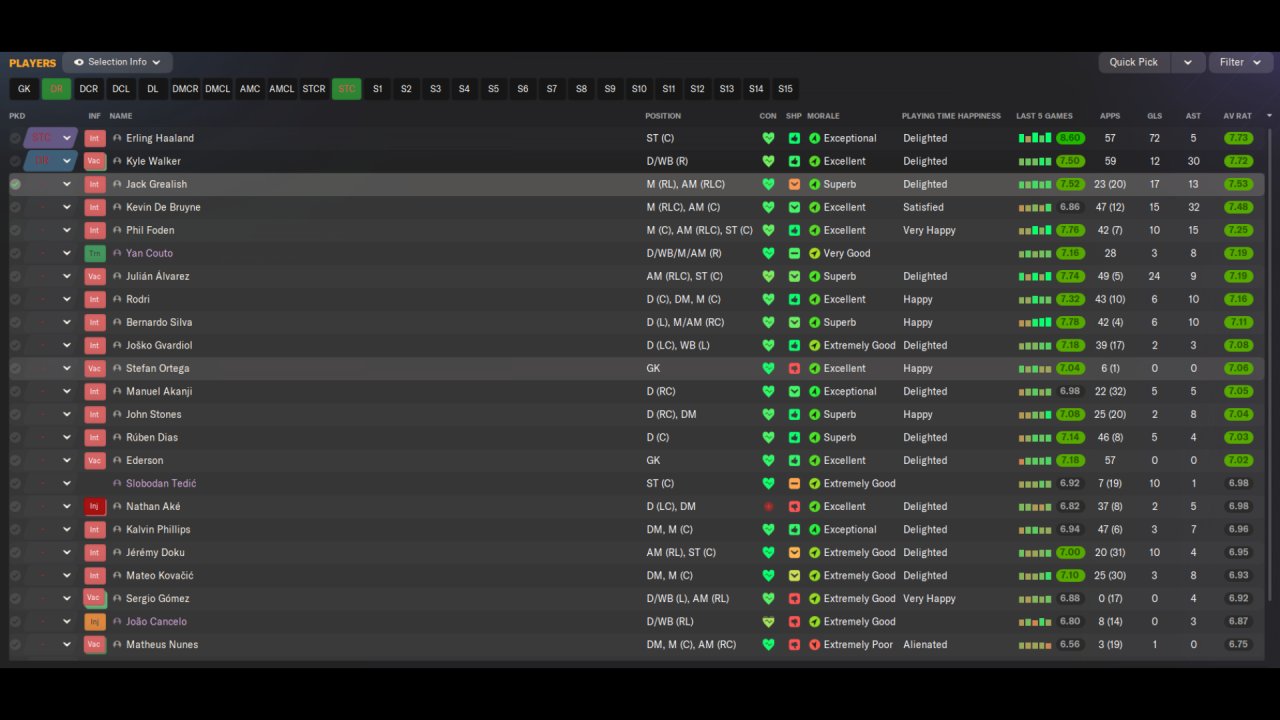Click Erling Haaland's condition heart icon

(x=768, y=138)
